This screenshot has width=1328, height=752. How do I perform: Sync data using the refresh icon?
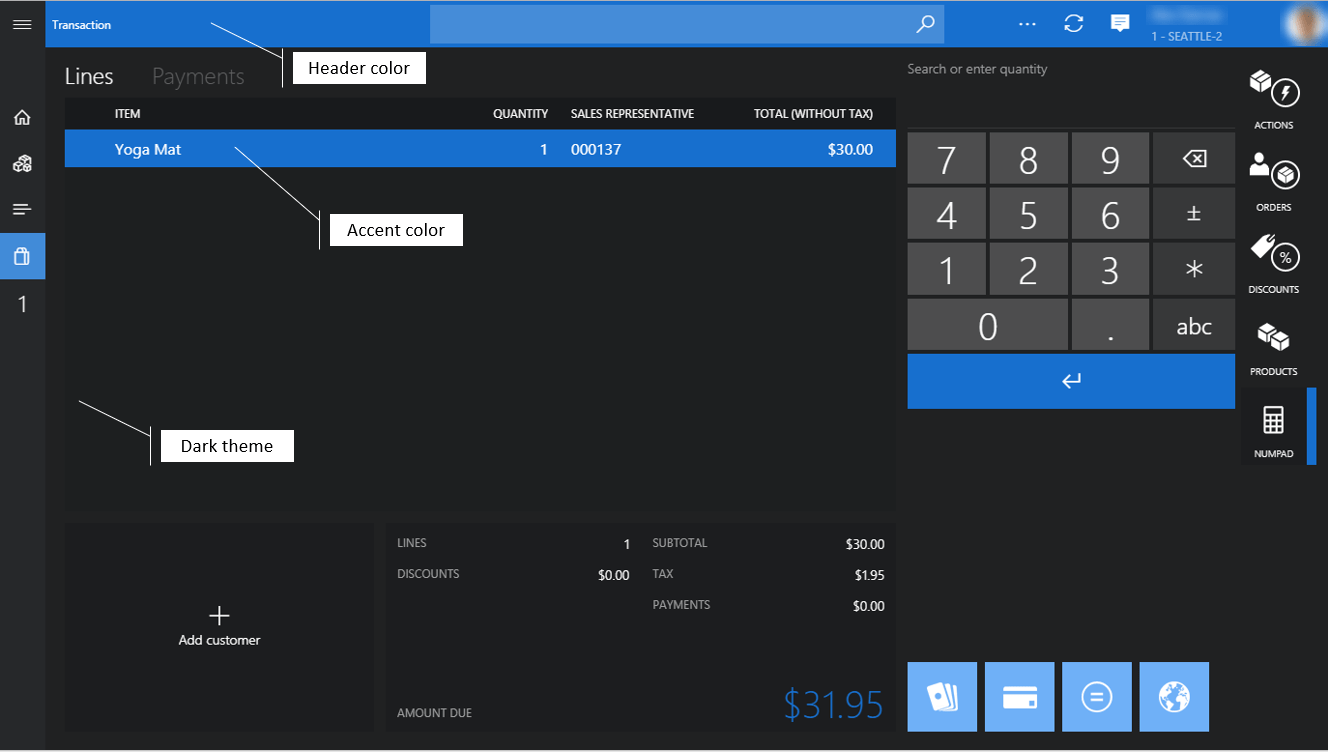pos(1074,23)
